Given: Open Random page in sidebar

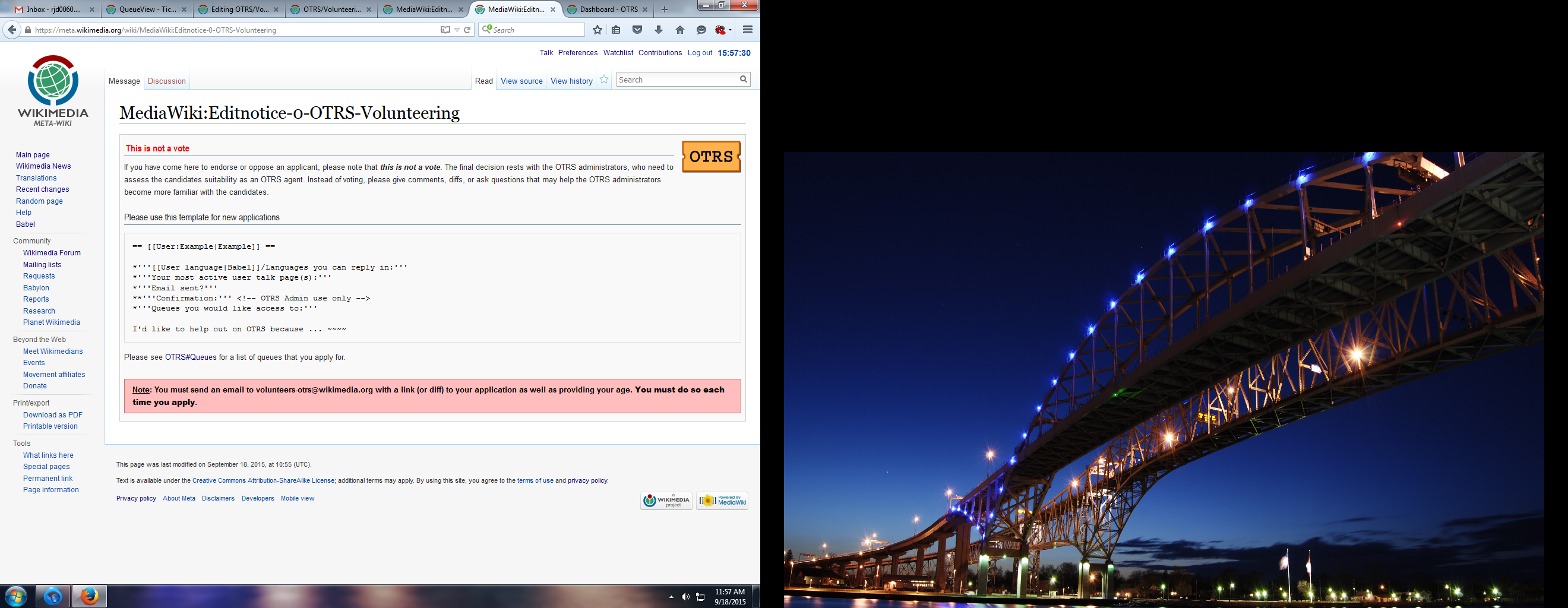Looking at the screenshot, I should point(40,201).
